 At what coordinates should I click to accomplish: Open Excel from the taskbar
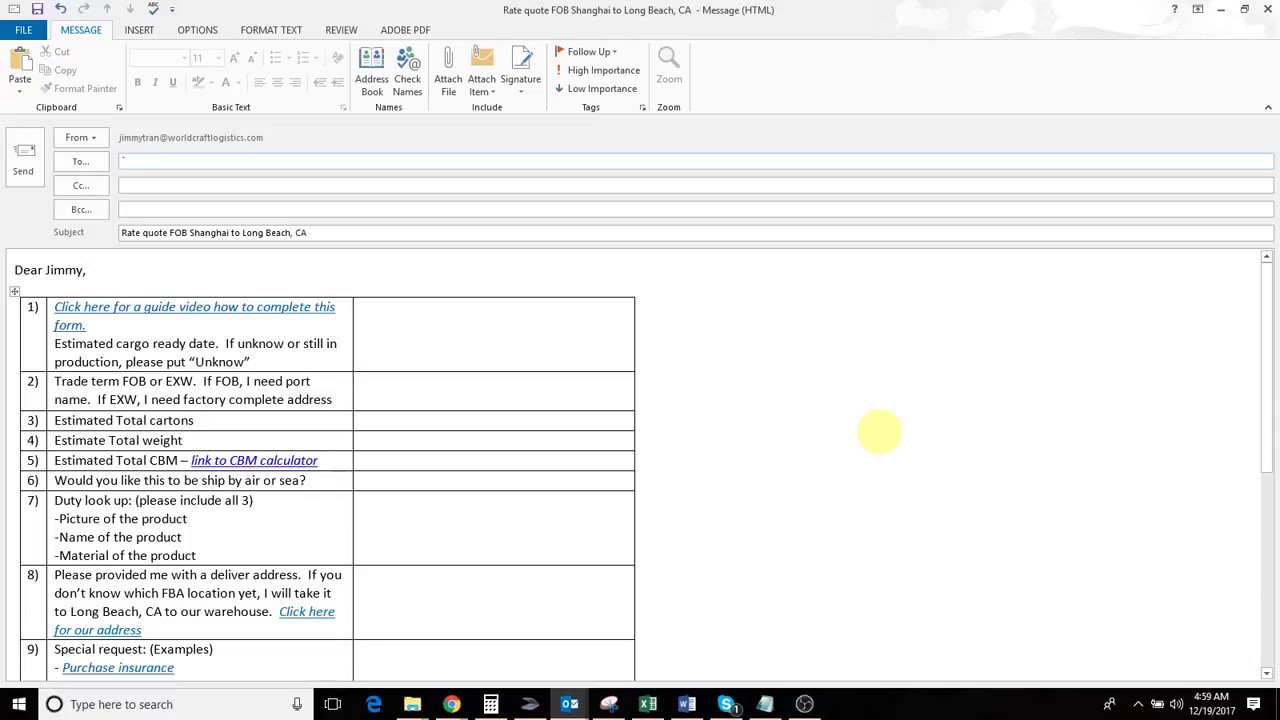pyautogui.click(x=647, y=704)
